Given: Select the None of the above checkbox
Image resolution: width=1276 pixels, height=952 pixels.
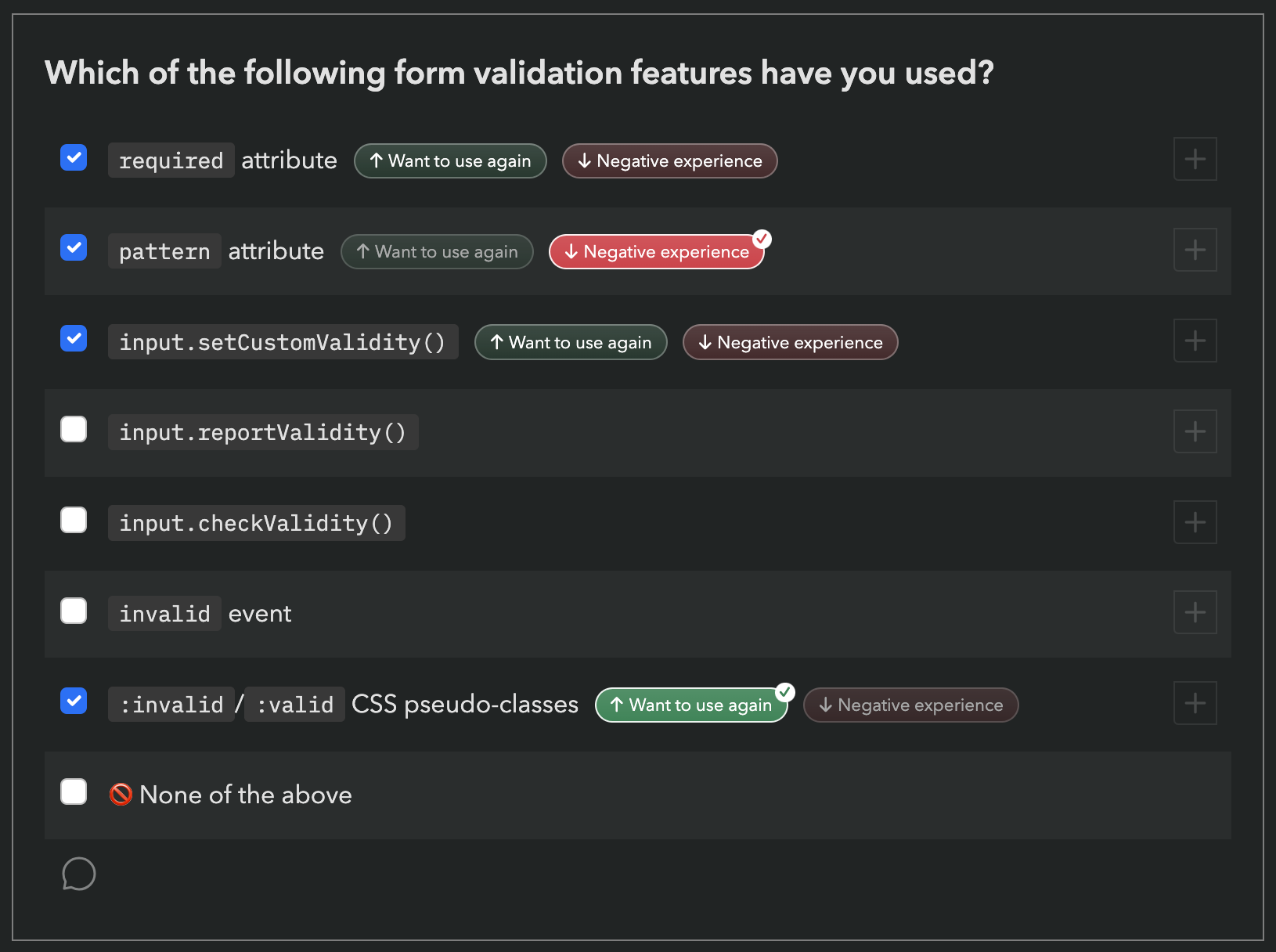Looking at the screenshot, I should point(73,792).
